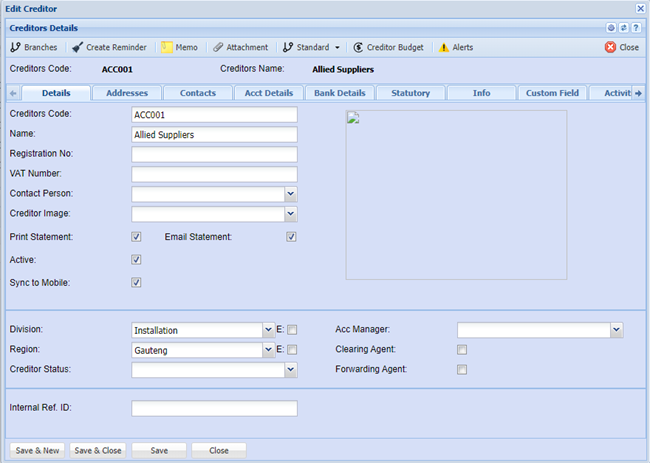Click the VAT Number input field
This screenshot has width=650, height=463.
214,174
